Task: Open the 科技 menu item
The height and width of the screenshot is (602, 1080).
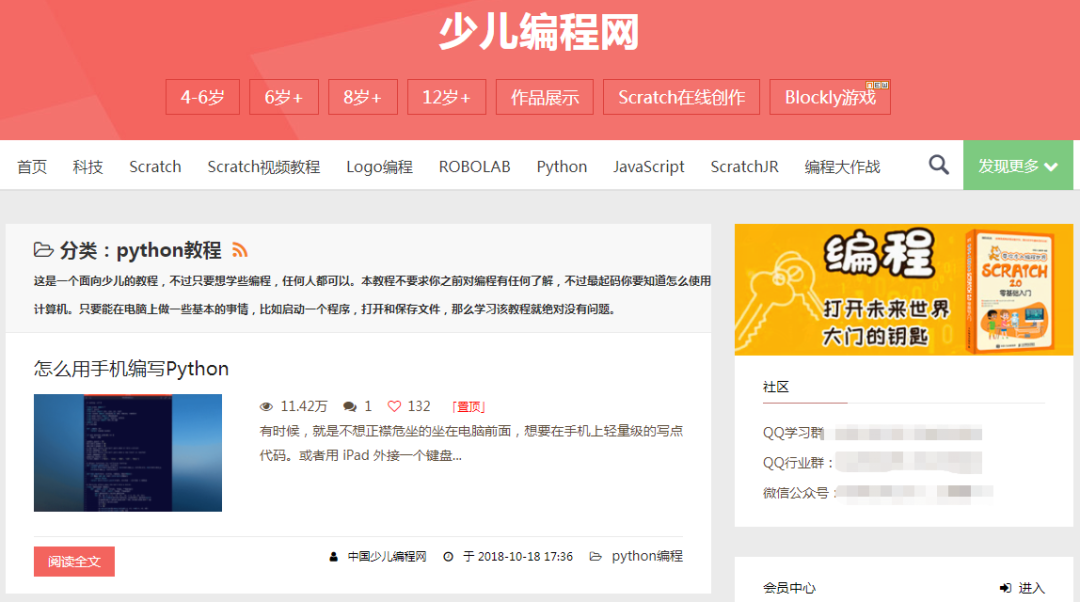Action: 87,167
